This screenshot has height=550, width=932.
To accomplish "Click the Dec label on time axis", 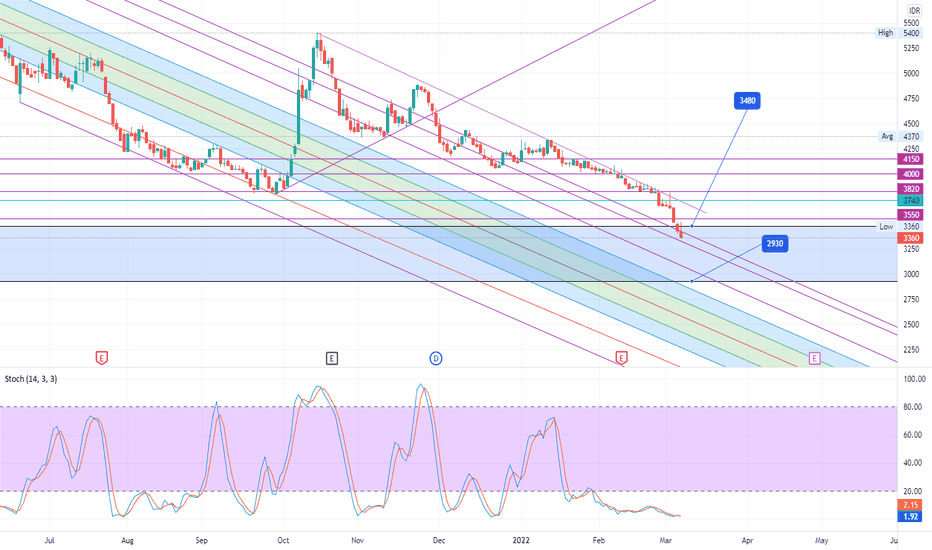I will 439,540.
